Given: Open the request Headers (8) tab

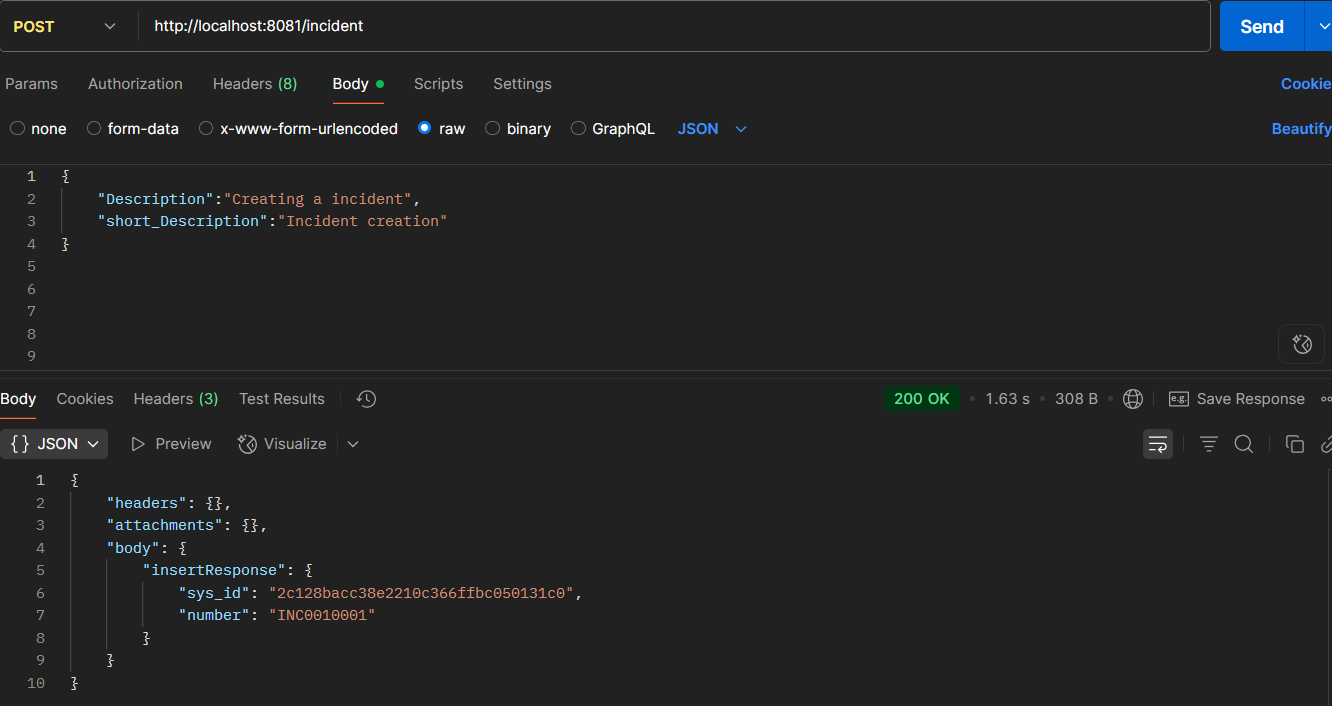Looking at the screenshot, I should coord(255,84).
